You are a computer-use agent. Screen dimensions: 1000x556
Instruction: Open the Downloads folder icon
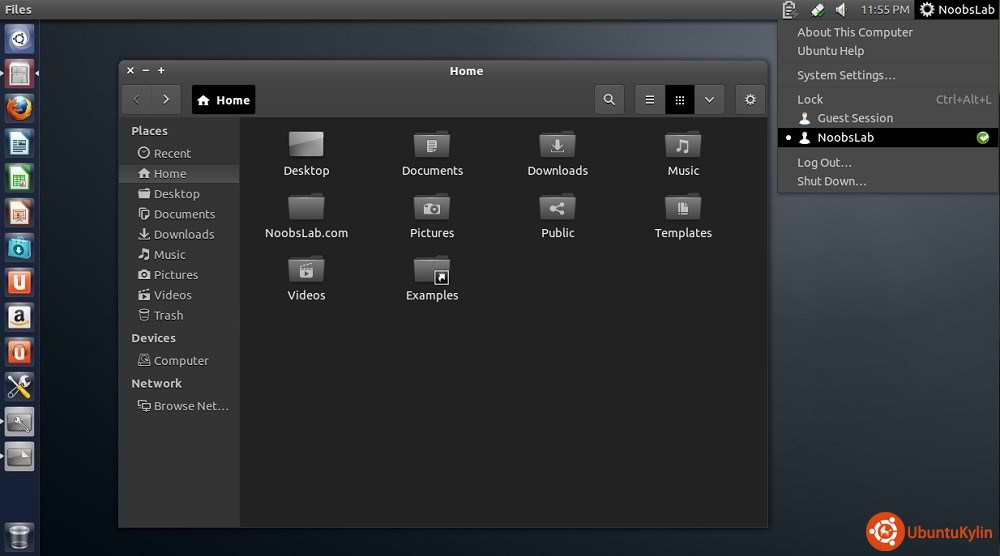click(557, 146)
